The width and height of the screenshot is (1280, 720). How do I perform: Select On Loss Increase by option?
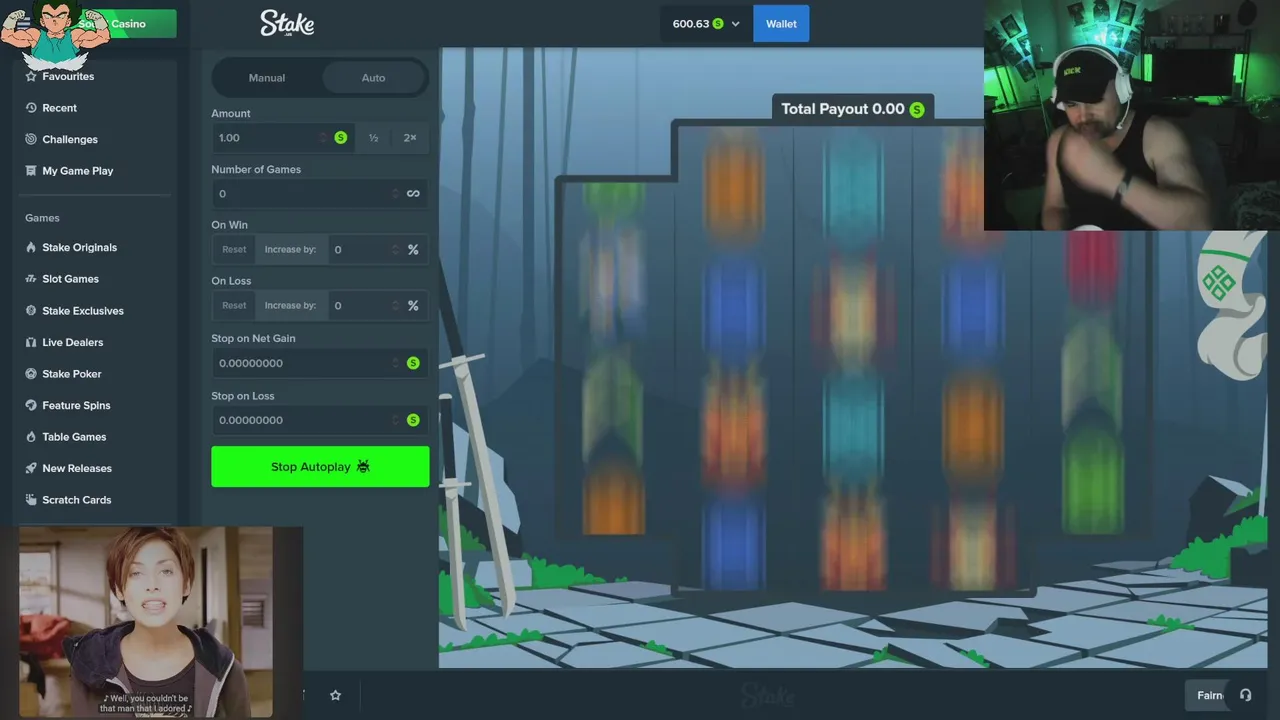tap(290, 306)
